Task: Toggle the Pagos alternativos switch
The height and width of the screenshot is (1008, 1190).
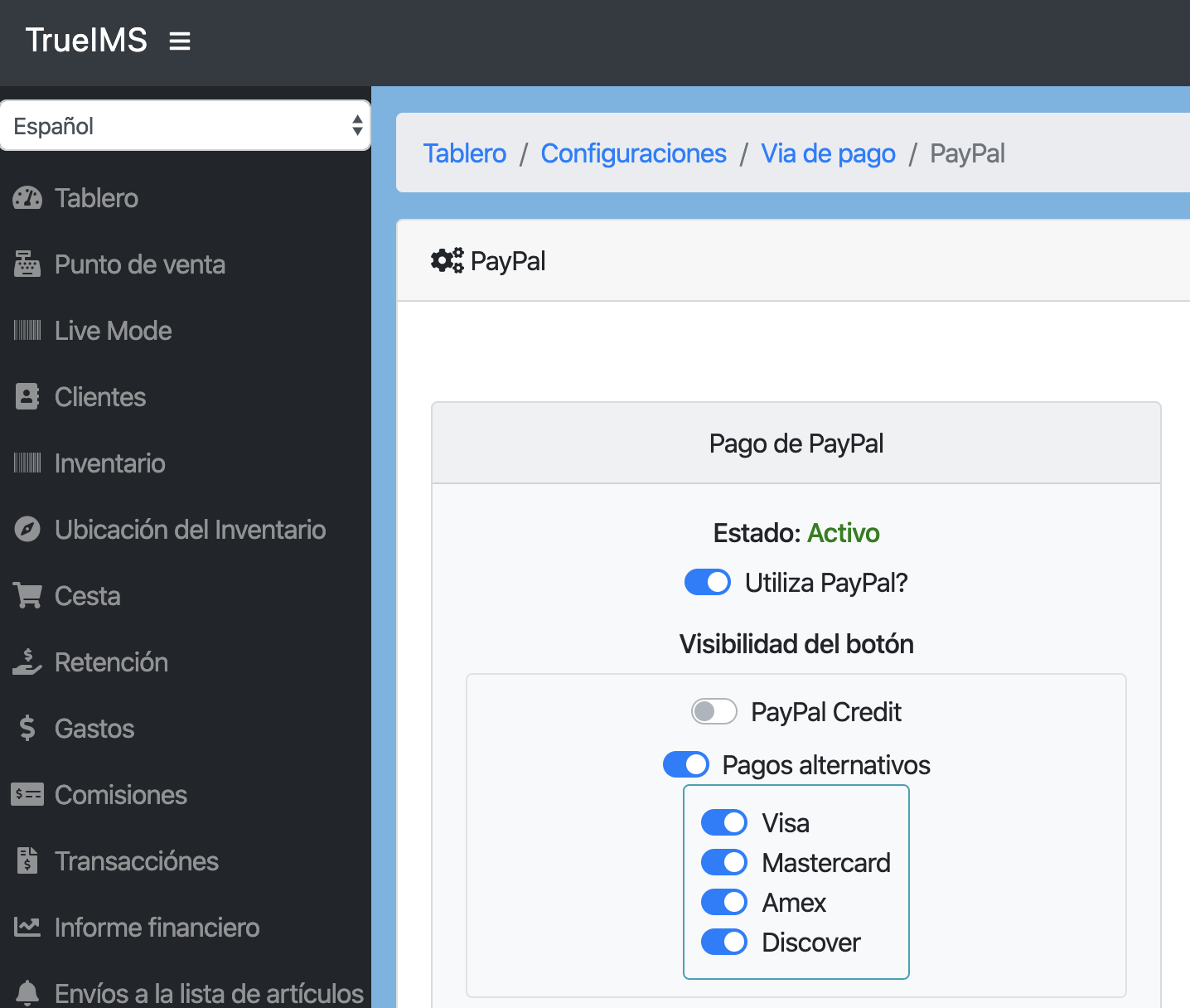Action: click(686, 764)
